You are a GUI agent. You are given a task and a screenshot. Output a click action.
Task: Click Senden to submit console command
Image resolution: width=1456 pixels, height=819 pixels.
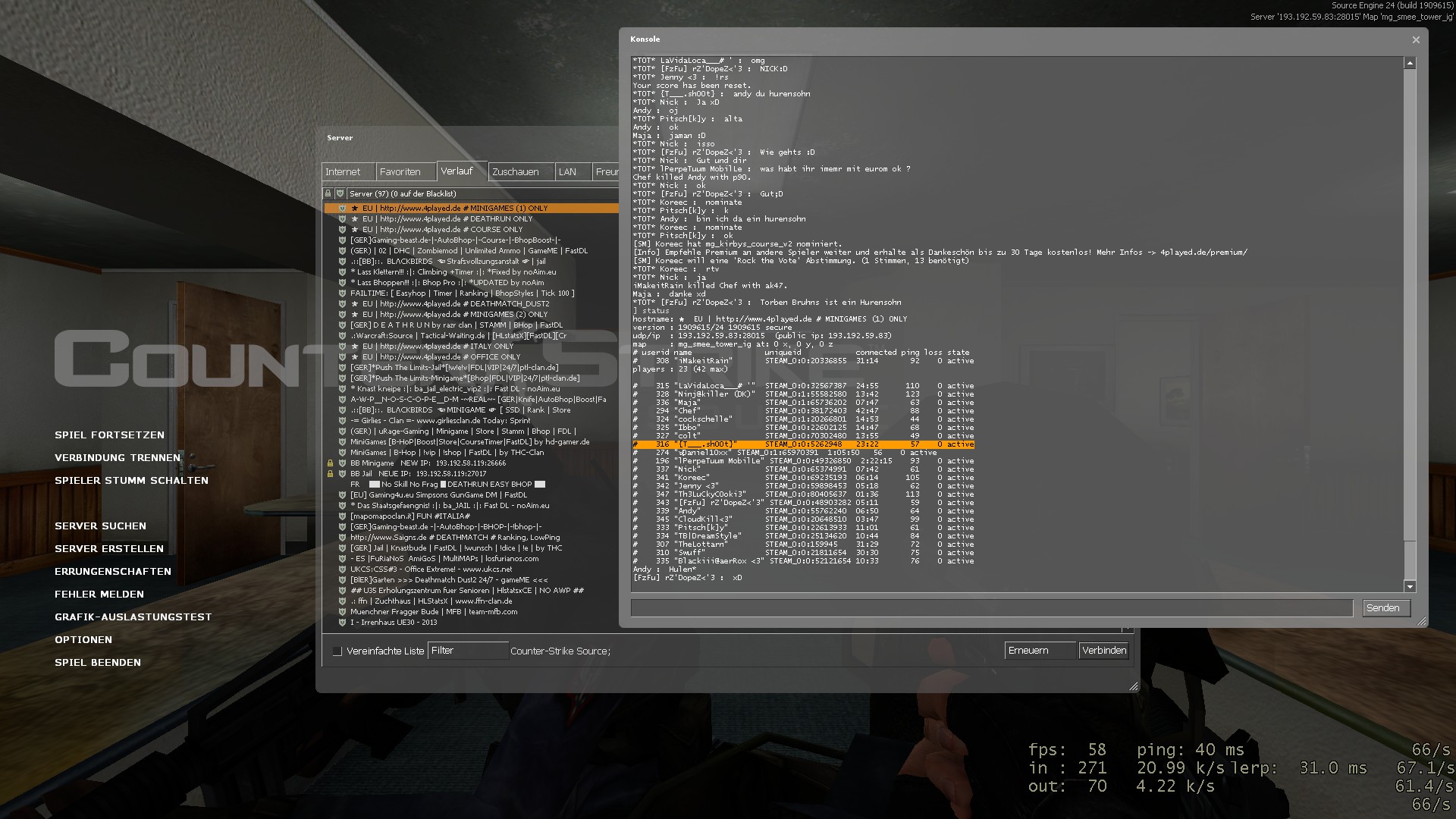point(1386,608)
